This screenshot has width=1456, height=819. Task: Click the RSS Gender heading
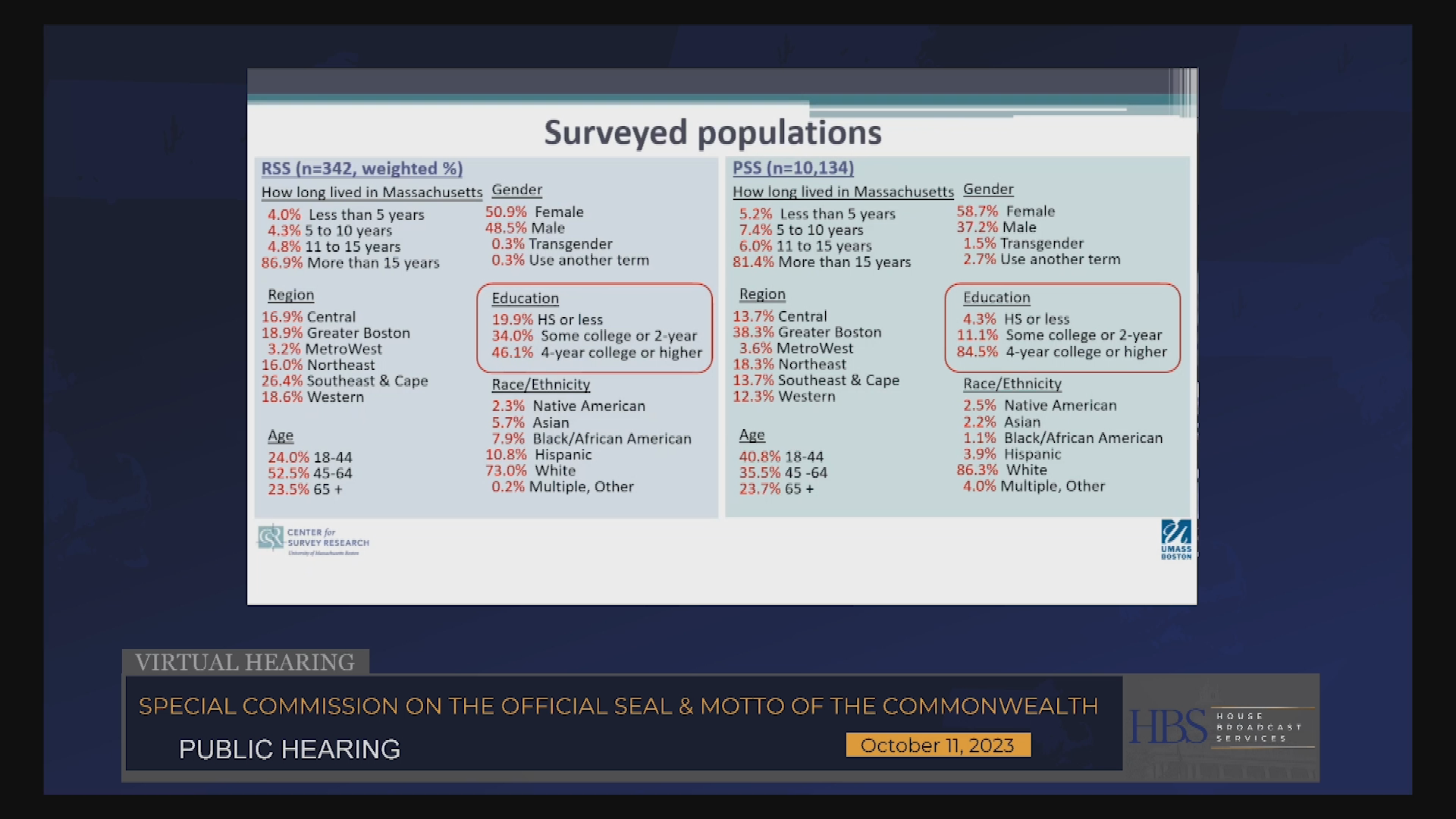click(x=517, y=190)
